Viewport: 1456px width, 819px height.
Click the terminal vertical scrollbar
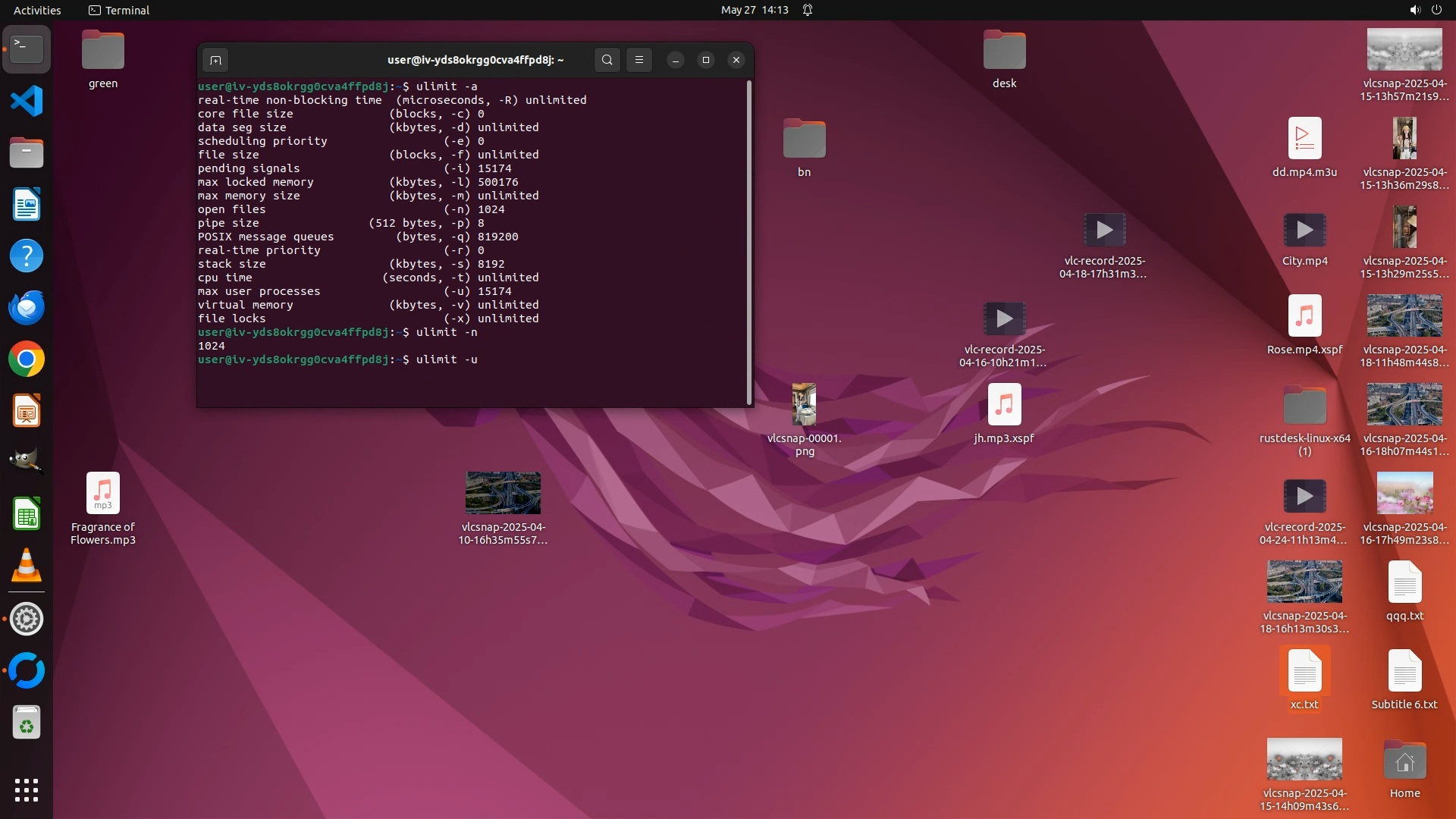pos(749,243)
